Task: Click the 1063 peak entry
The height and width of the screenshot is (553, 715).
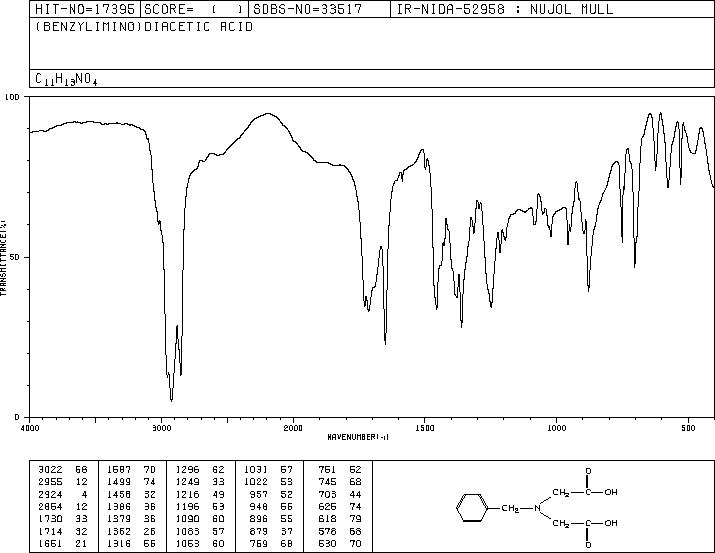Action: [x=200, y=543]
